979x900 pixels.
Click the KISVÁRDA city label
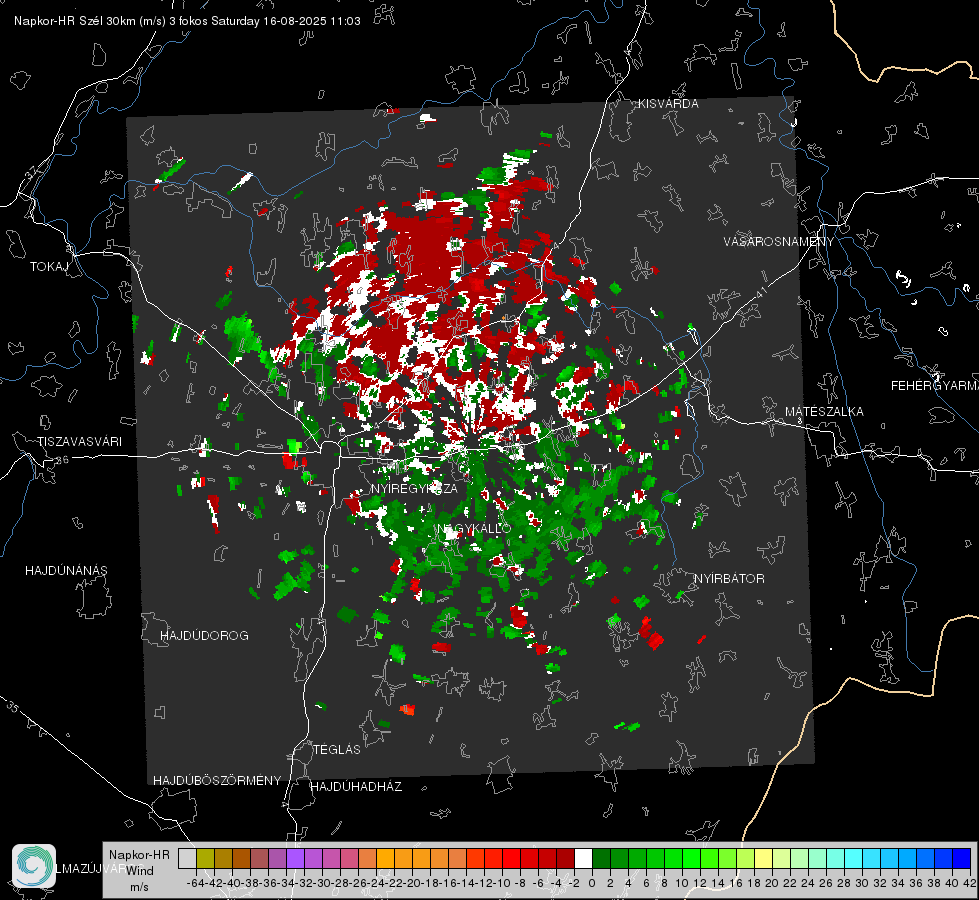(668, 104)
